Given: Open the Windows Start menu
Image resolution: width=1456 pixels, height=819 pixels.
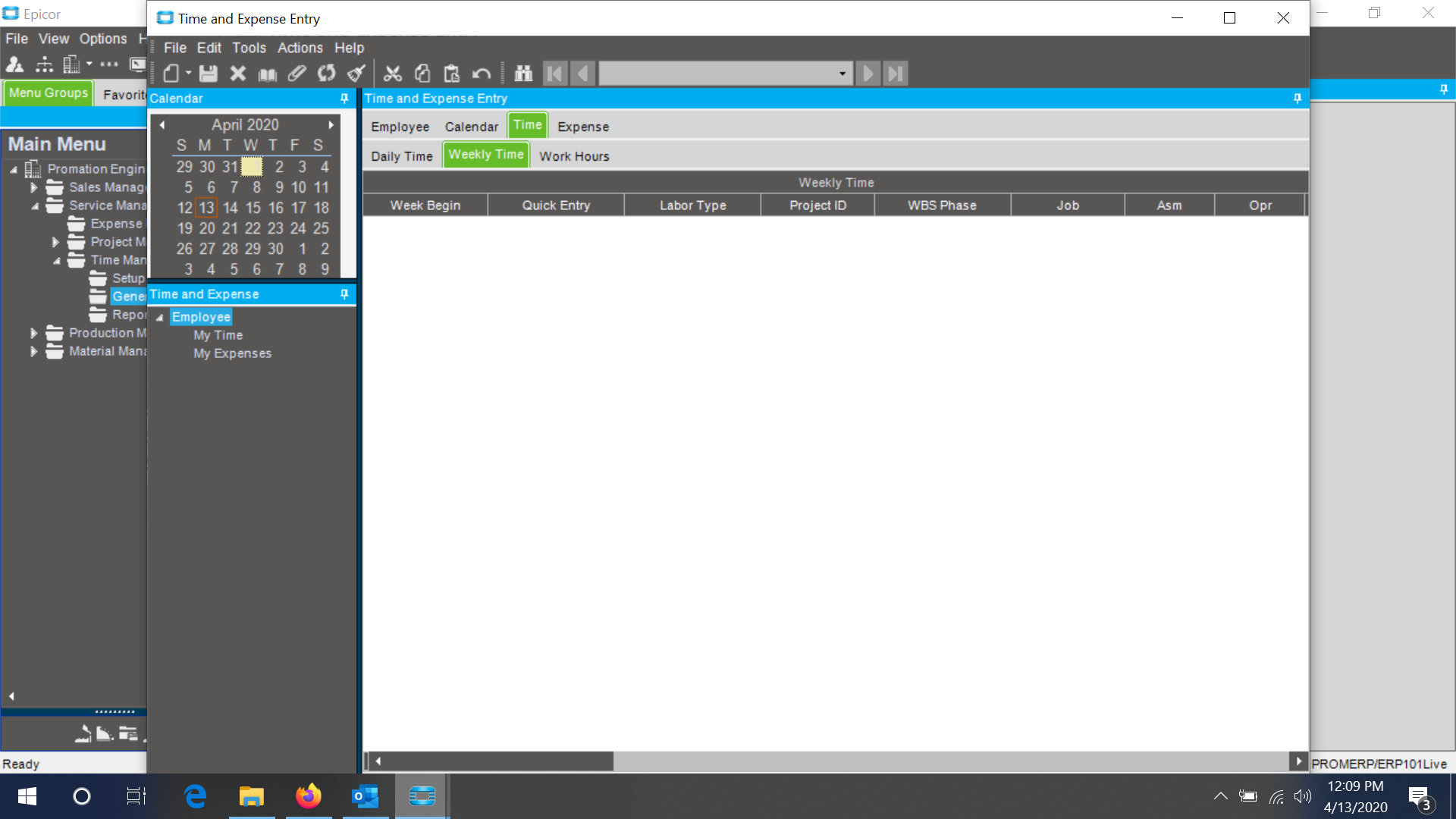Looking at the screenshot, I should [x=27, y=796].
